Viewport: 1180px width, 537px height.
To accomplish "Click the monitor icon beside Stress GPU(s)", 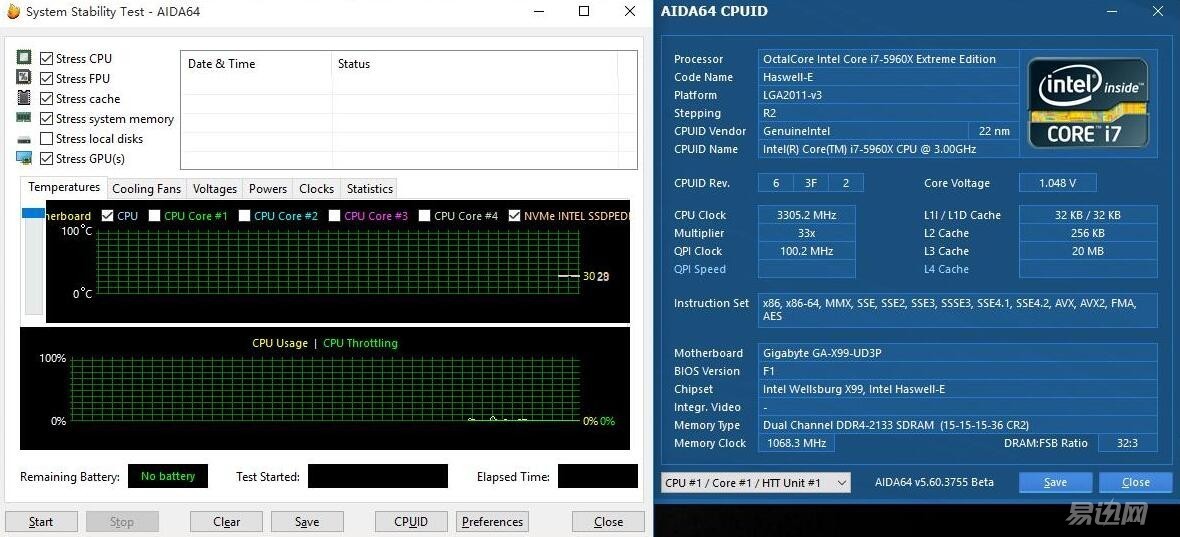I will pos(24,158).
